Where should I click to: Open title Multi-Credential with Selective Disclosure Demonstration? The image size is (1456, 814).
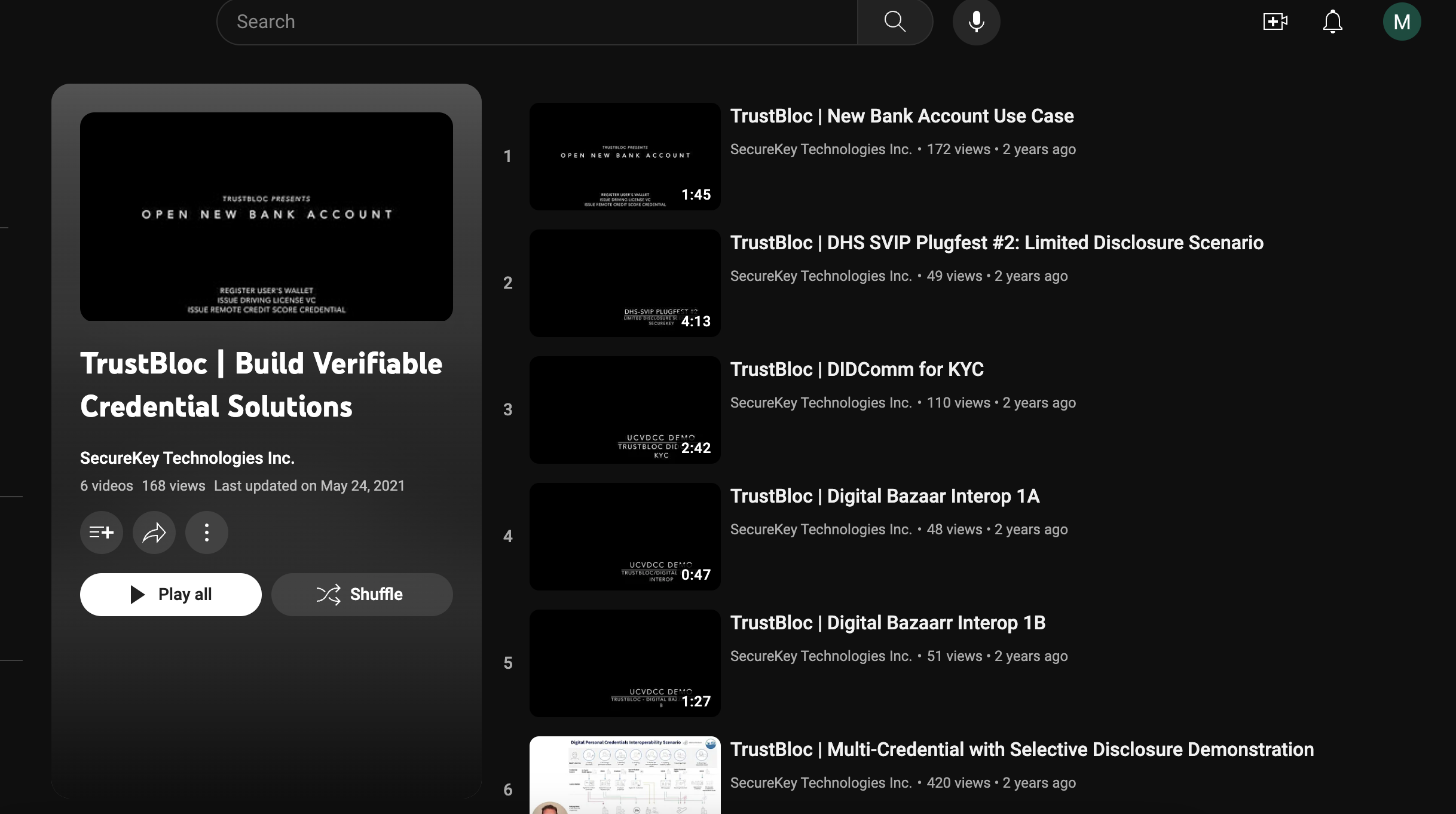(1022, 749)
